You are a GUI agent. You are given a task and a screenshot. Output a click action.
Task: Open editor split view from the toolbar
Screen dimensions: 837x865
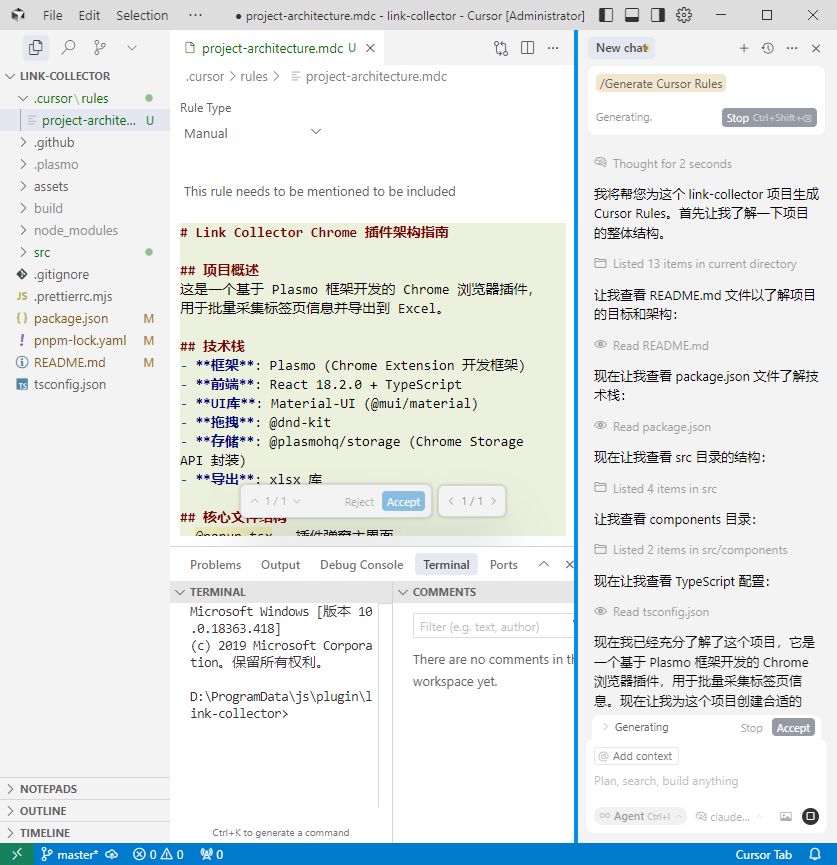526,47
